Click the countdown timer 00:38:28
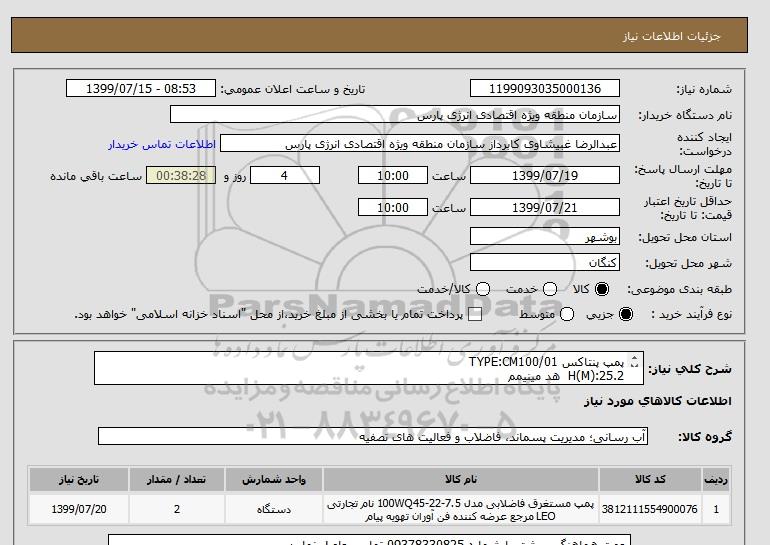The width and height of the screenshot is (770, 545). (181, 175)
